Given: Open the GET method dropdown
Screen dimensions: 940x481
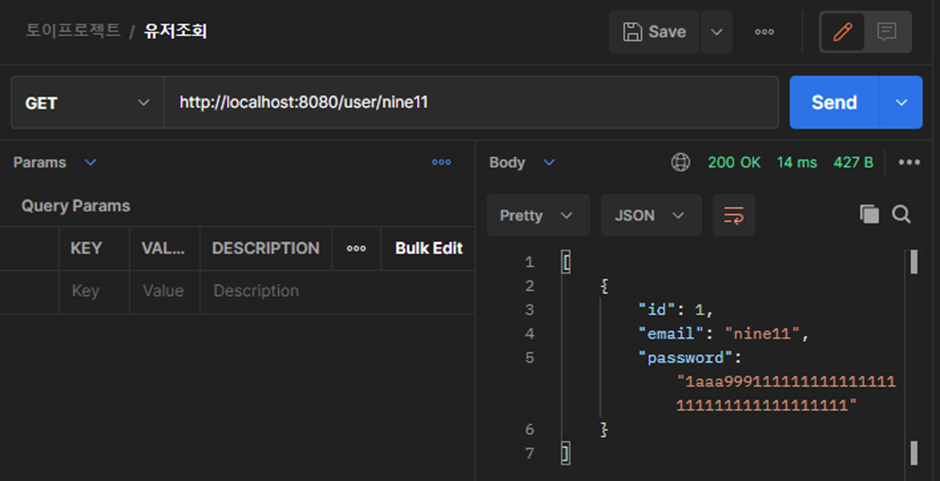Looking at the screenshot, I should (88, 103).
